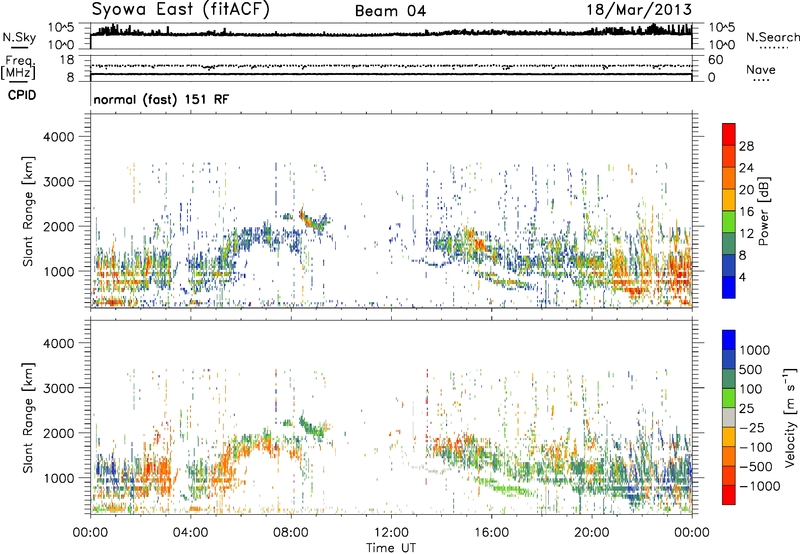The width and height of the screenshot is (800, 554).
Task: Click the 'N.Sky' legend label
Action: point(19,37)
